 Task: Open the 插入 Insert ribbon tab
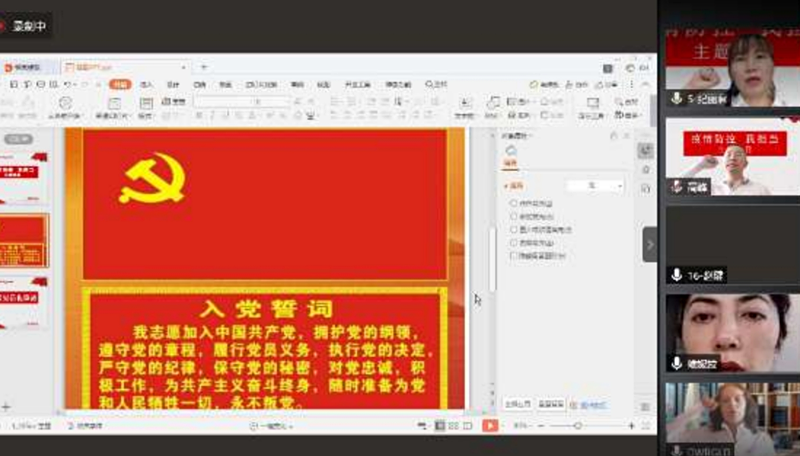coord(146,85)
